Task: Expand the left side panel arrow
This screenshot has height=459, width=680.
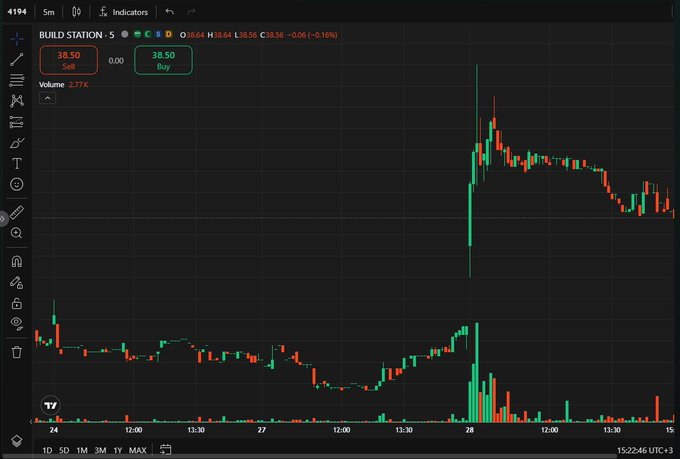Action: coord(3,219)
